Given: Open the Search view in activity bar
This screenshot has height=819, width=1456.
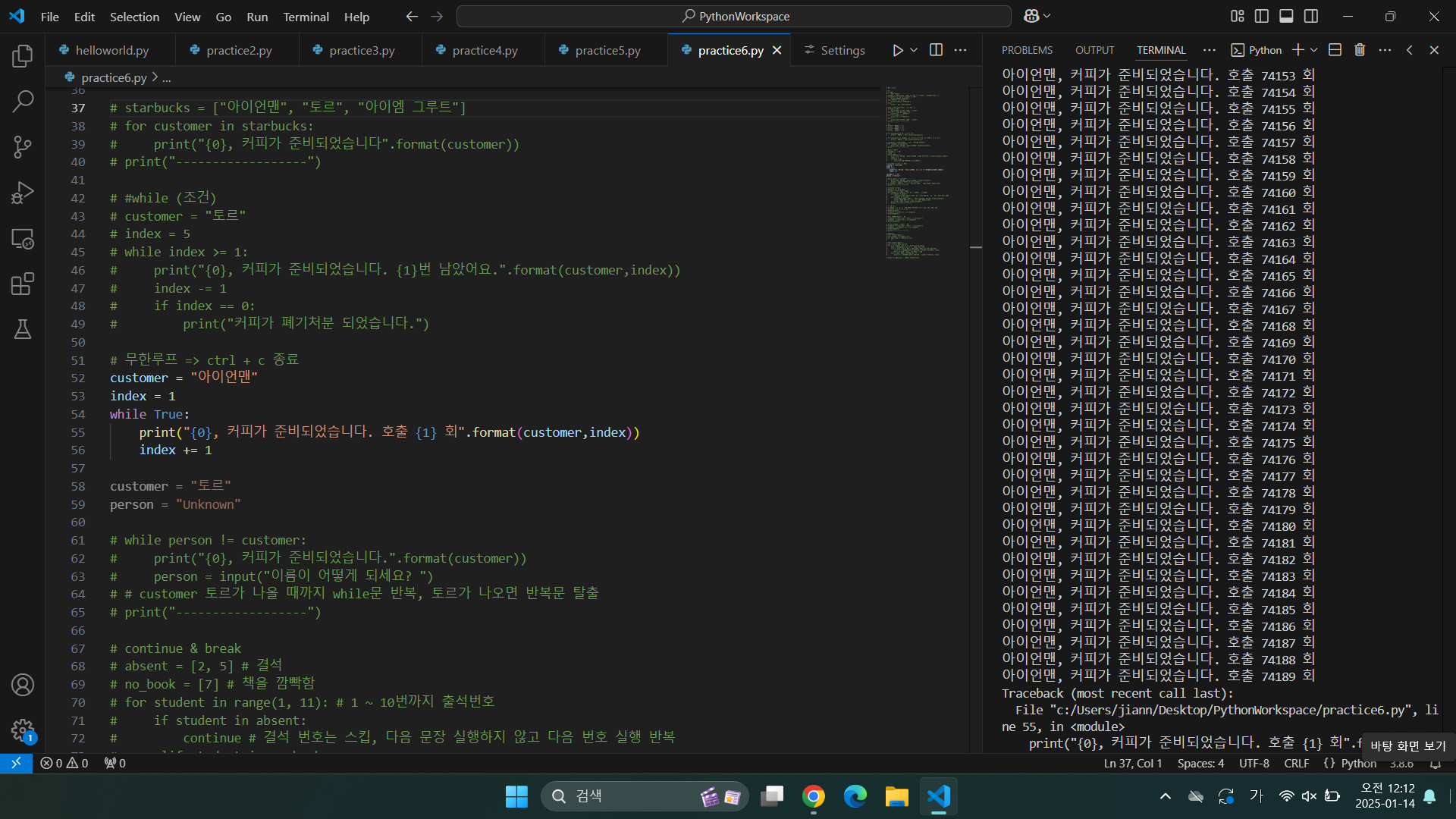Looking at the screenshot, I should coord(23,101).
